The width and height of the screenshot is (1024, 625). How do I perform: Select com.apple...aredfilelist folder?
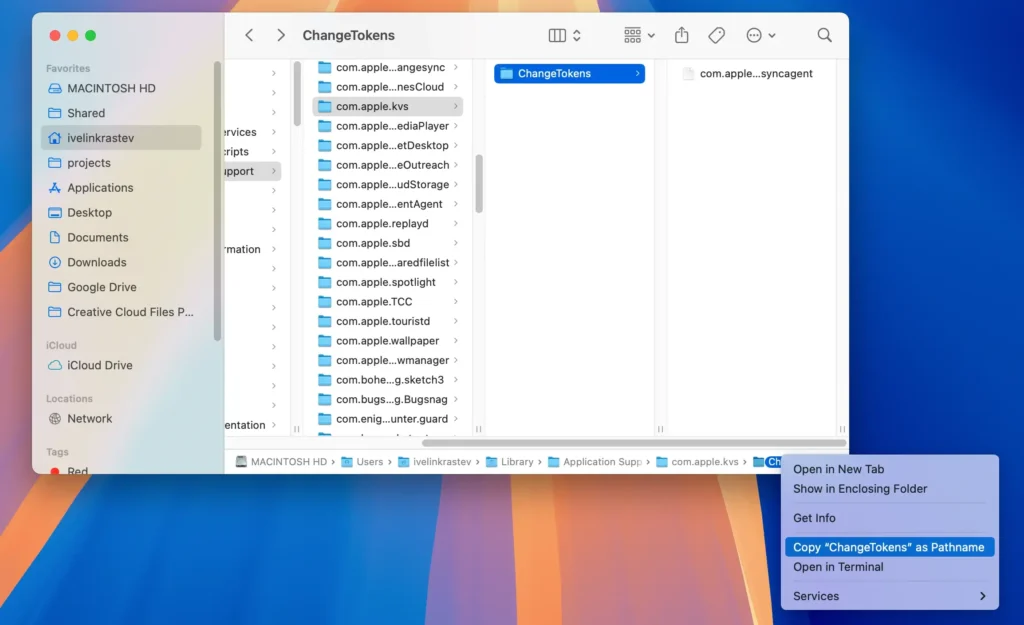click(388, 263)
